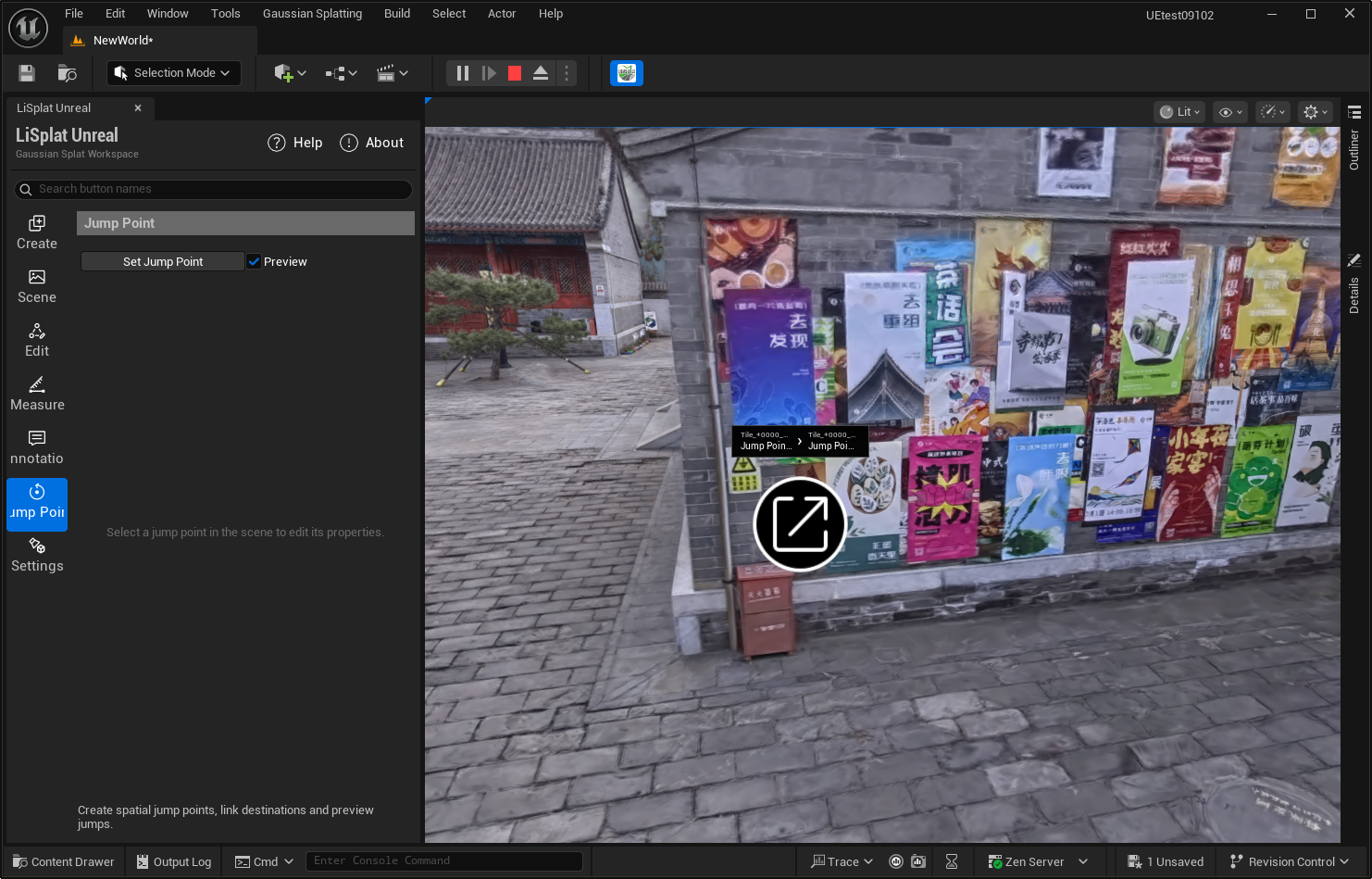This screenshot has height=879, width=1372.
Task: Collapse the Jump Point section header
Action: (x=245, y=223)
